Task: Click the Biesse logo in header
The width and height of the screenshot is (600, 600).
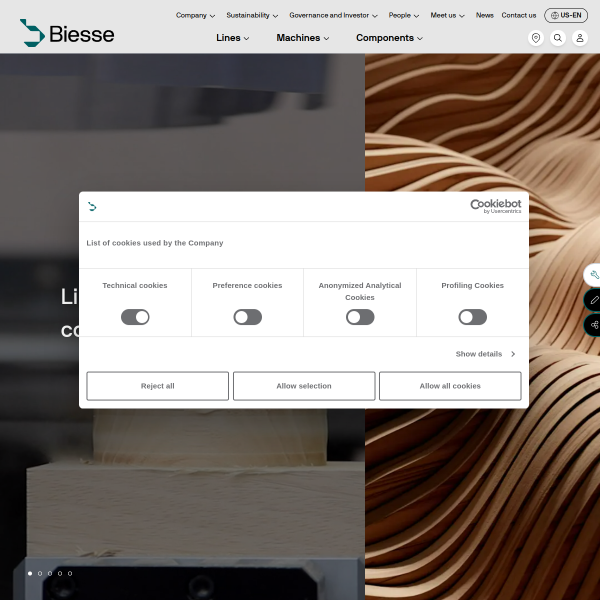Action: [67, 33]
